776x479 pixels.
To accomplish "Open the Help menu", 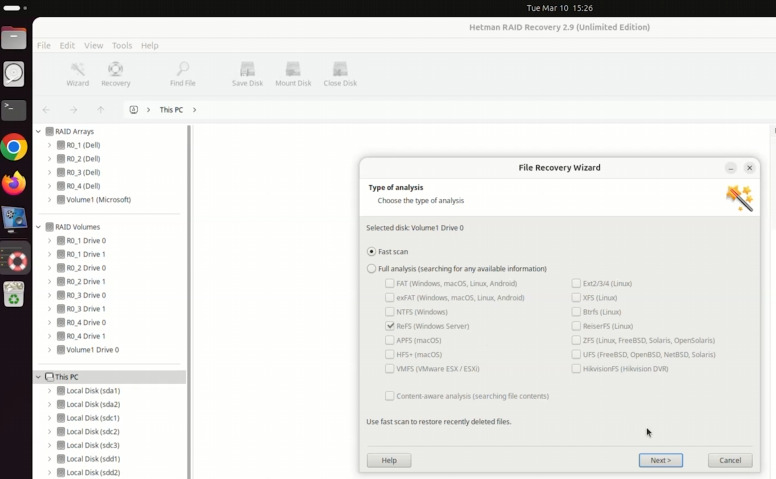I will pyautogui.click(x=149, y=46).
